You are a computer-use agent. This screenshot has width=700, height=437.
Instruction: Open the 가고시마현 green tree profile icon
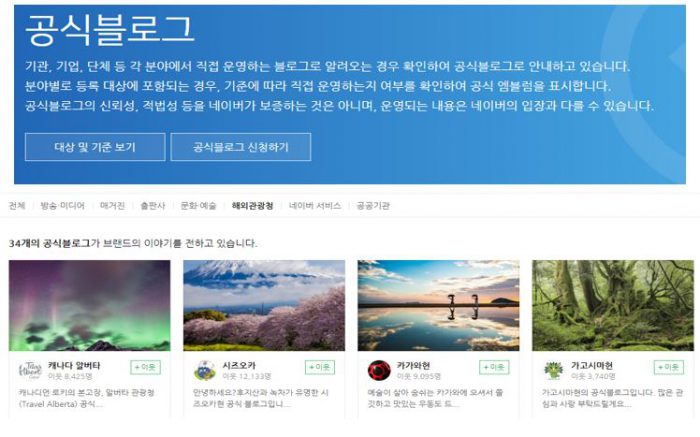click(x=554, y=370)
